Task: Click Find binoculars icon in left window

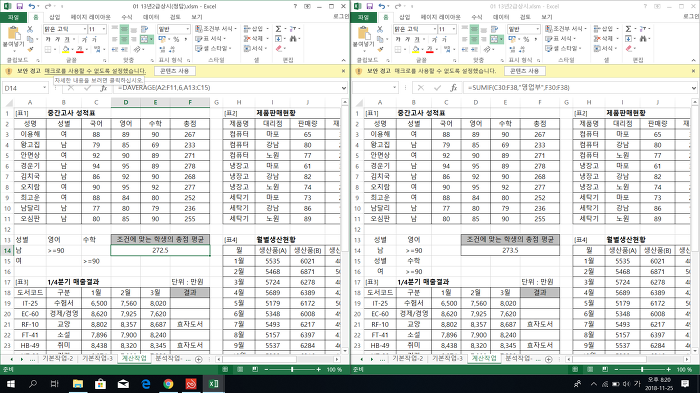Action: pos(293,39)
